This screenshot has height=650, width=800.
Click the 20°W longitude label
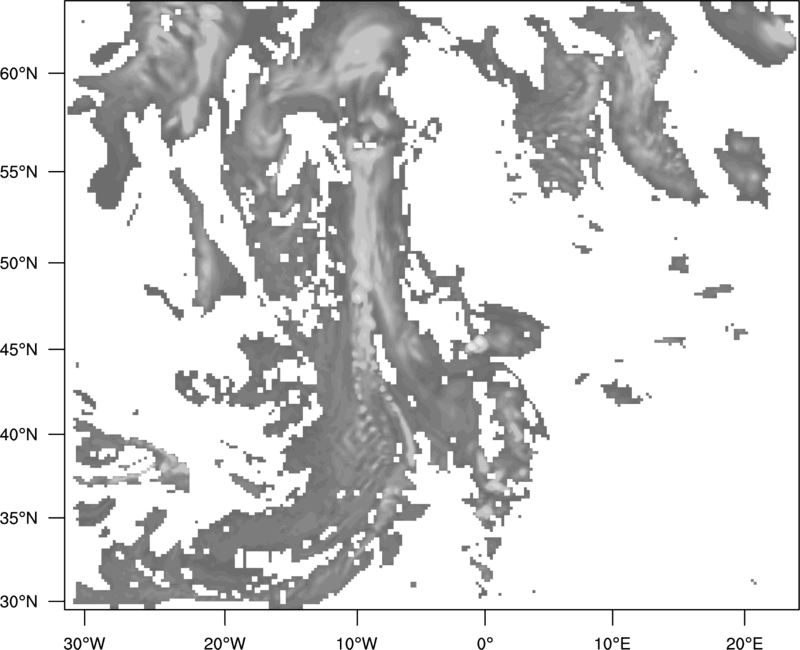click(224, 643)
